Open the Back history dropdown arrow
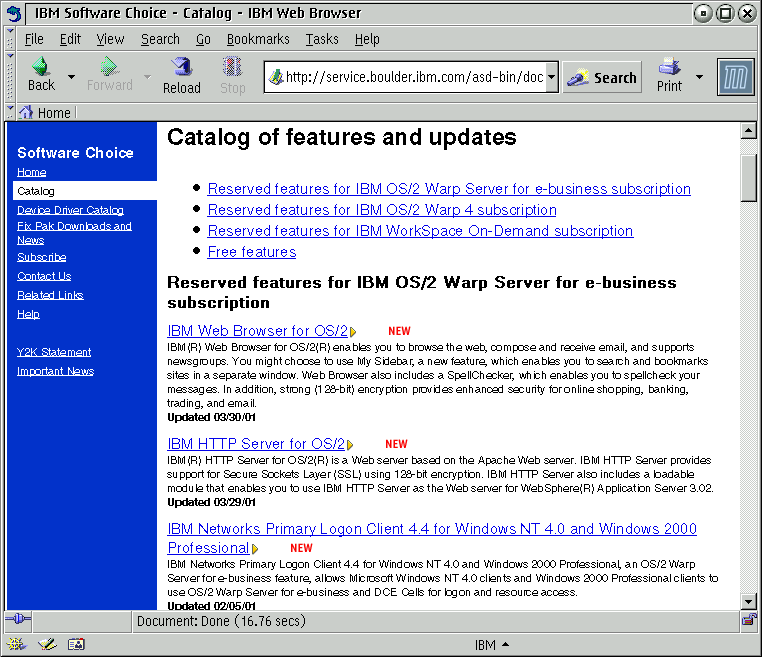The height and width of the screenshot is (657, 762). pyautogui.click(x=71, y=77)
